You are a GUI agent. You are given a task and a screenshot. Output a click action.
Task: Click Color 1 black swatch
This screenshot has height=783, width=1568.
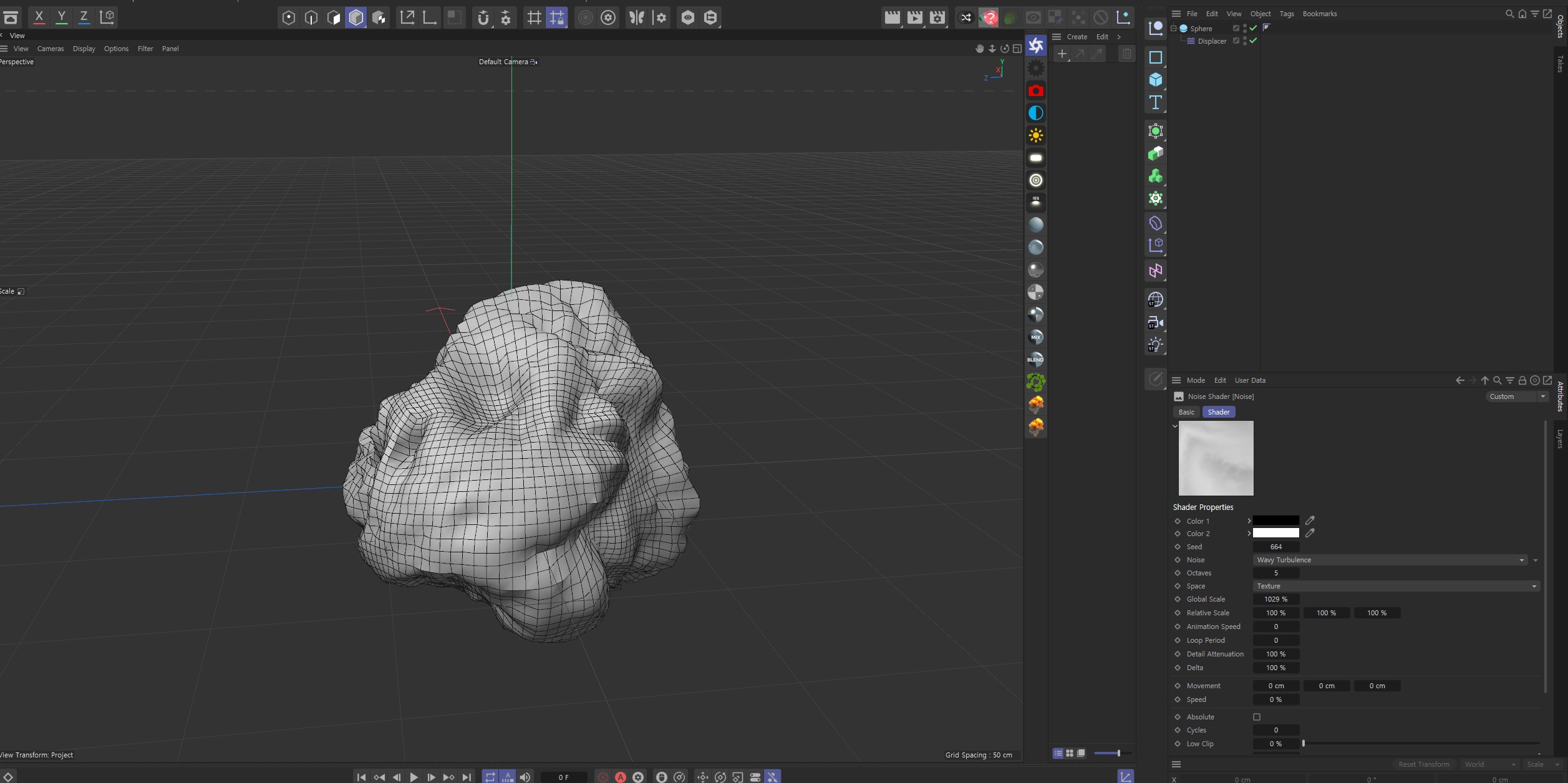point(1276,521)
